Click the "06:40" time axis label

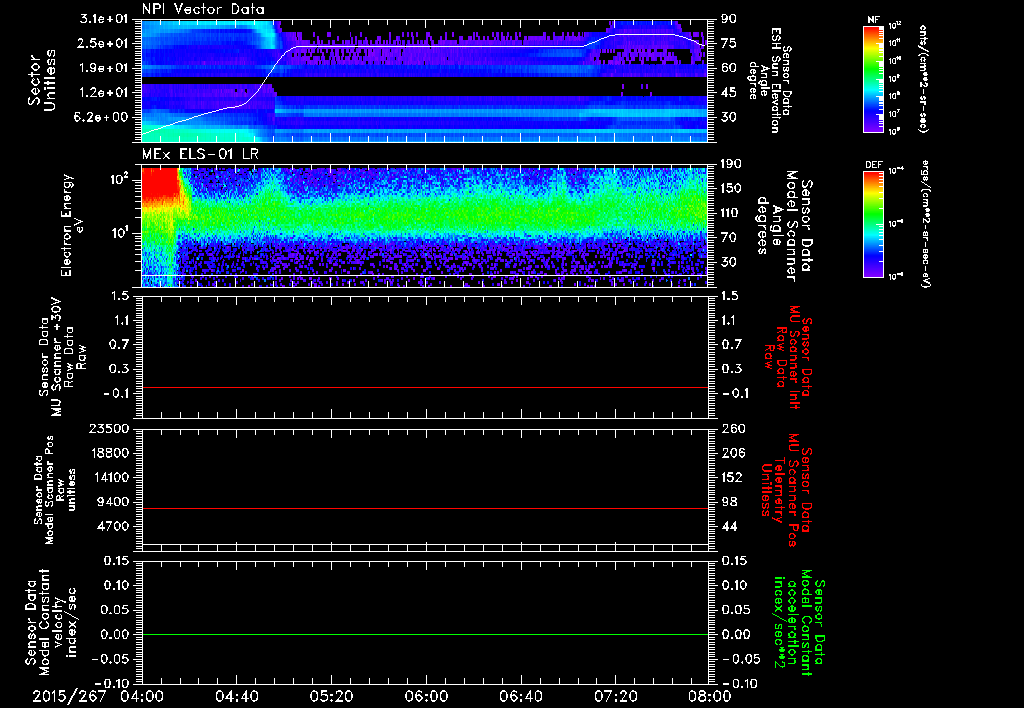pos(520,696)
